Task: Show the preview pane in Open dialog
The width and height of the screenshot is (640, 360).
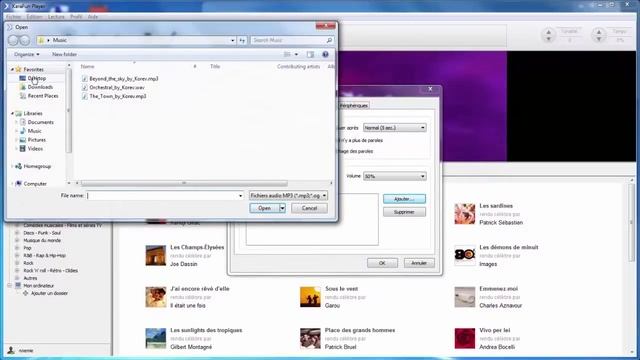Action: [310, 54]
